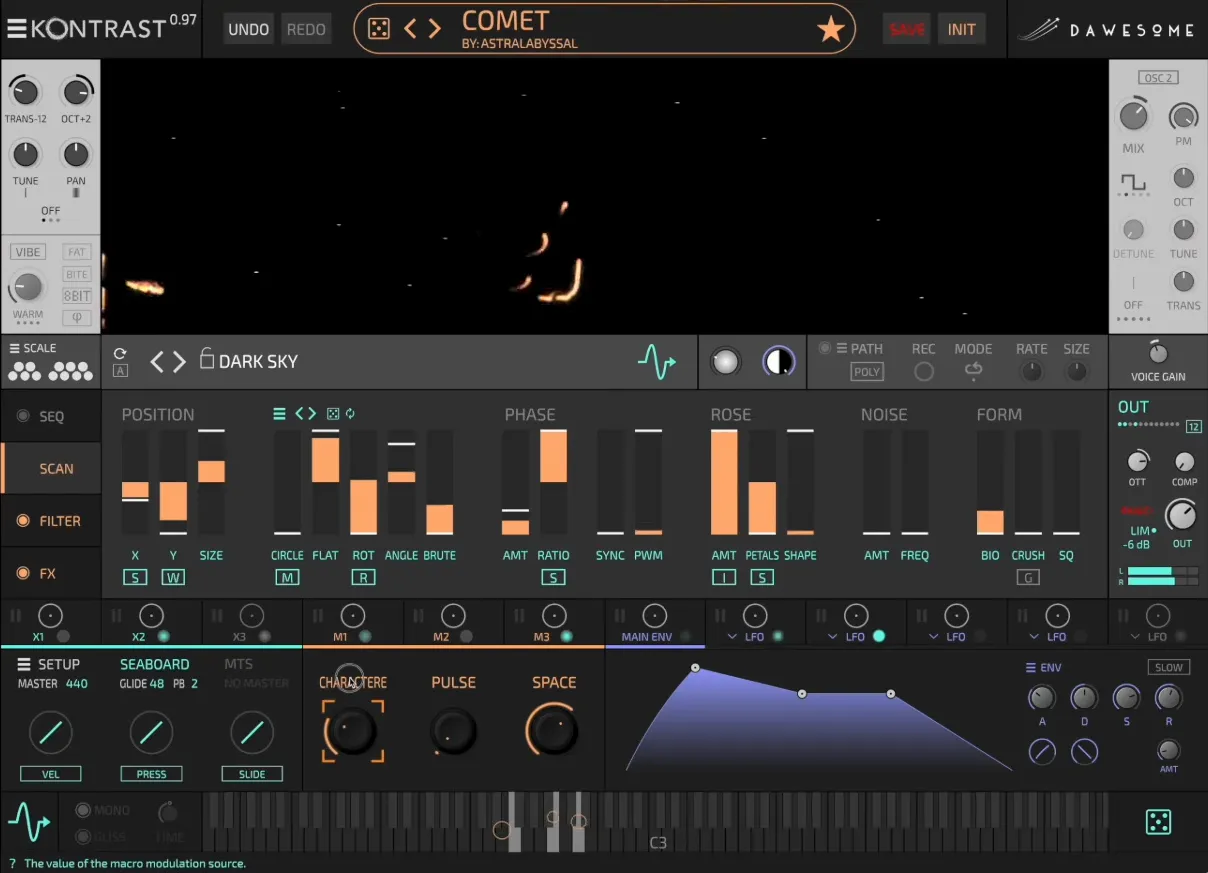Open the SLOW envelope speed selector
Image resolution: width=1208 pixels, height=873 pixels.
(x=1169, y=667)
